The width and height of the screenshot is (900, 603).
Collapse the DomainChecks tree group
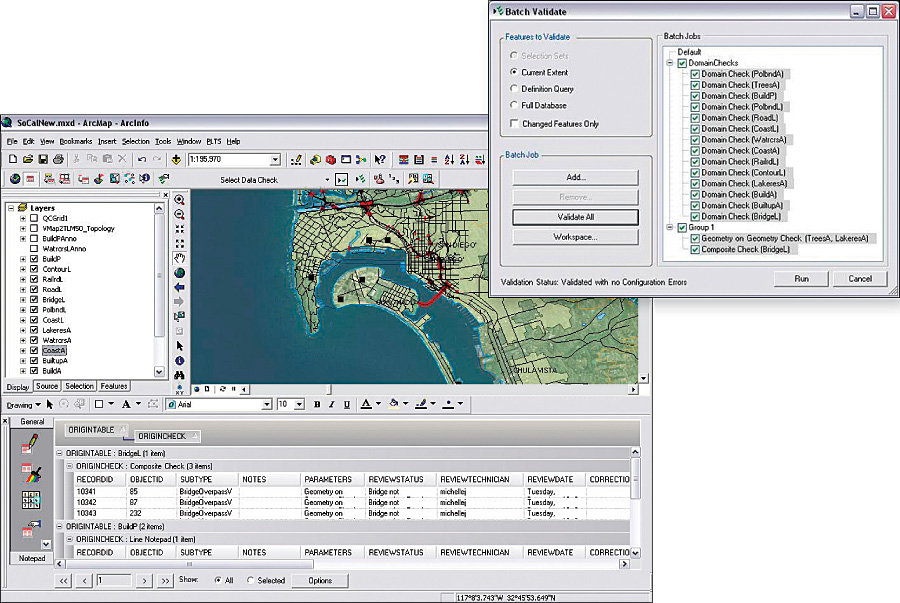click(669, 63)
